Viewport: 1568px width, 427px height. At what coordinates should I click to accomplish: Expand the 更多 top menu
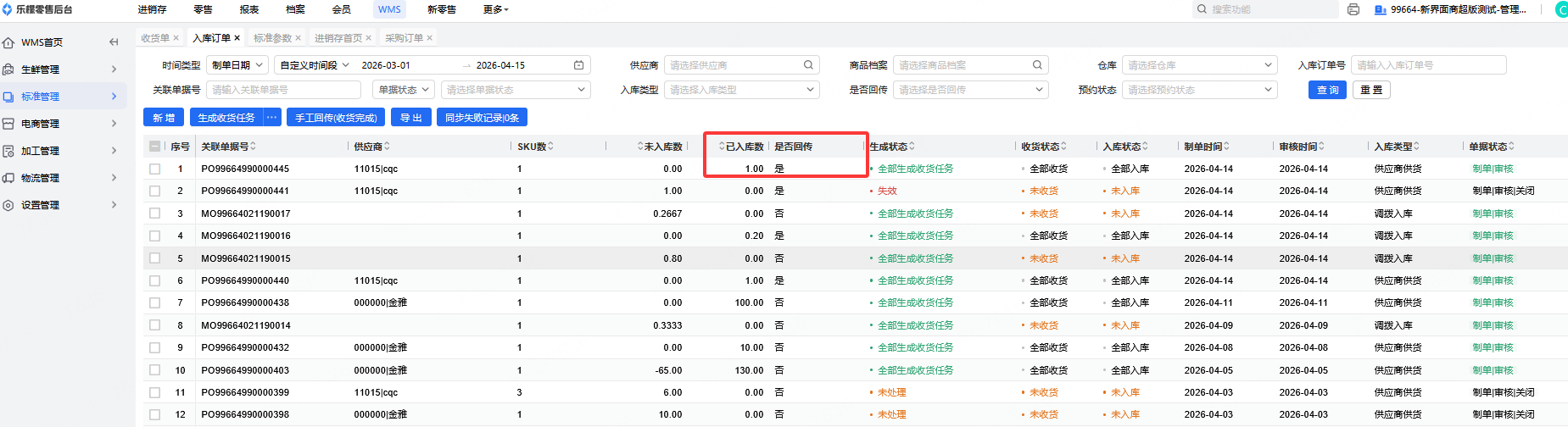496,9
